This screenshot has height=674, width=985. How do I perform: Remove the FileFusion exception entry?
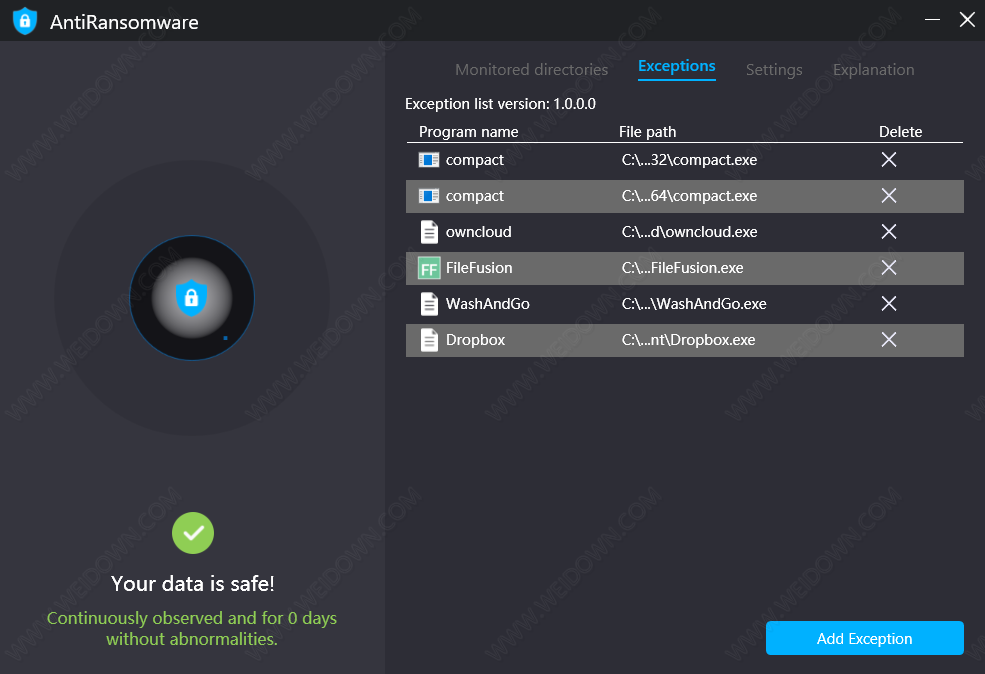tap(888, 268)
